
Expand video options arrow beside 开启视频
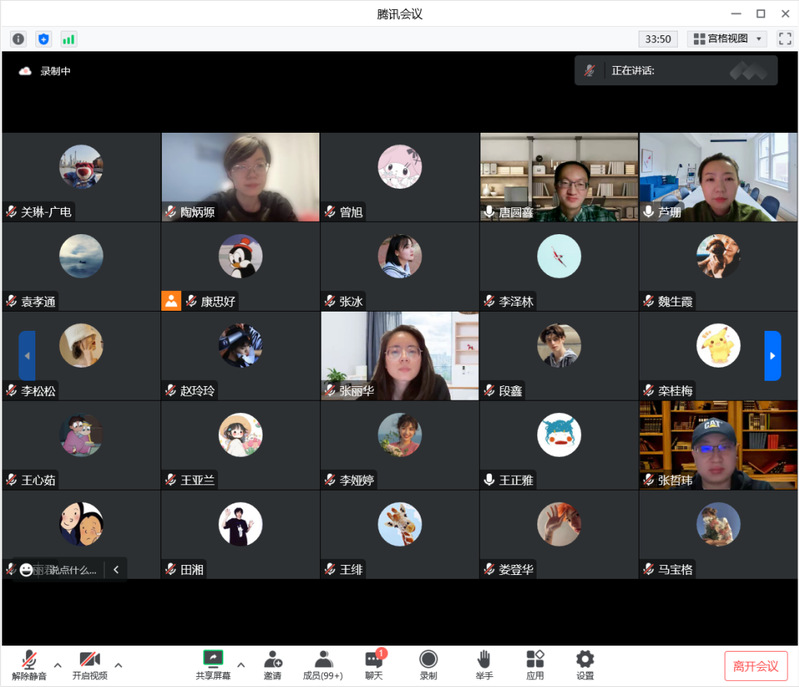[118, 665]
